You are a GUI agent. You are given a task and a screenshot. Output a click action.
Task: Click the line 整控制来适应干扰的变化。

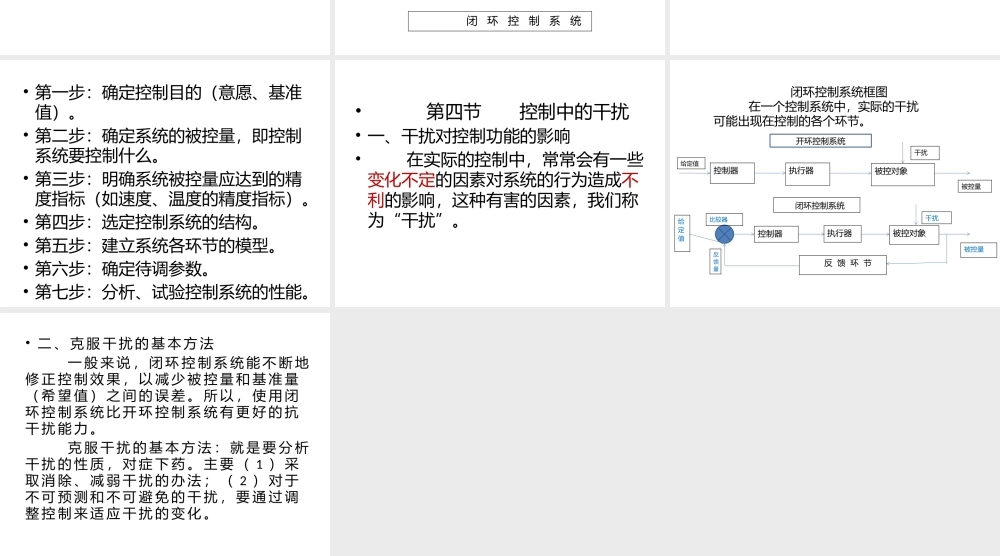119,513
